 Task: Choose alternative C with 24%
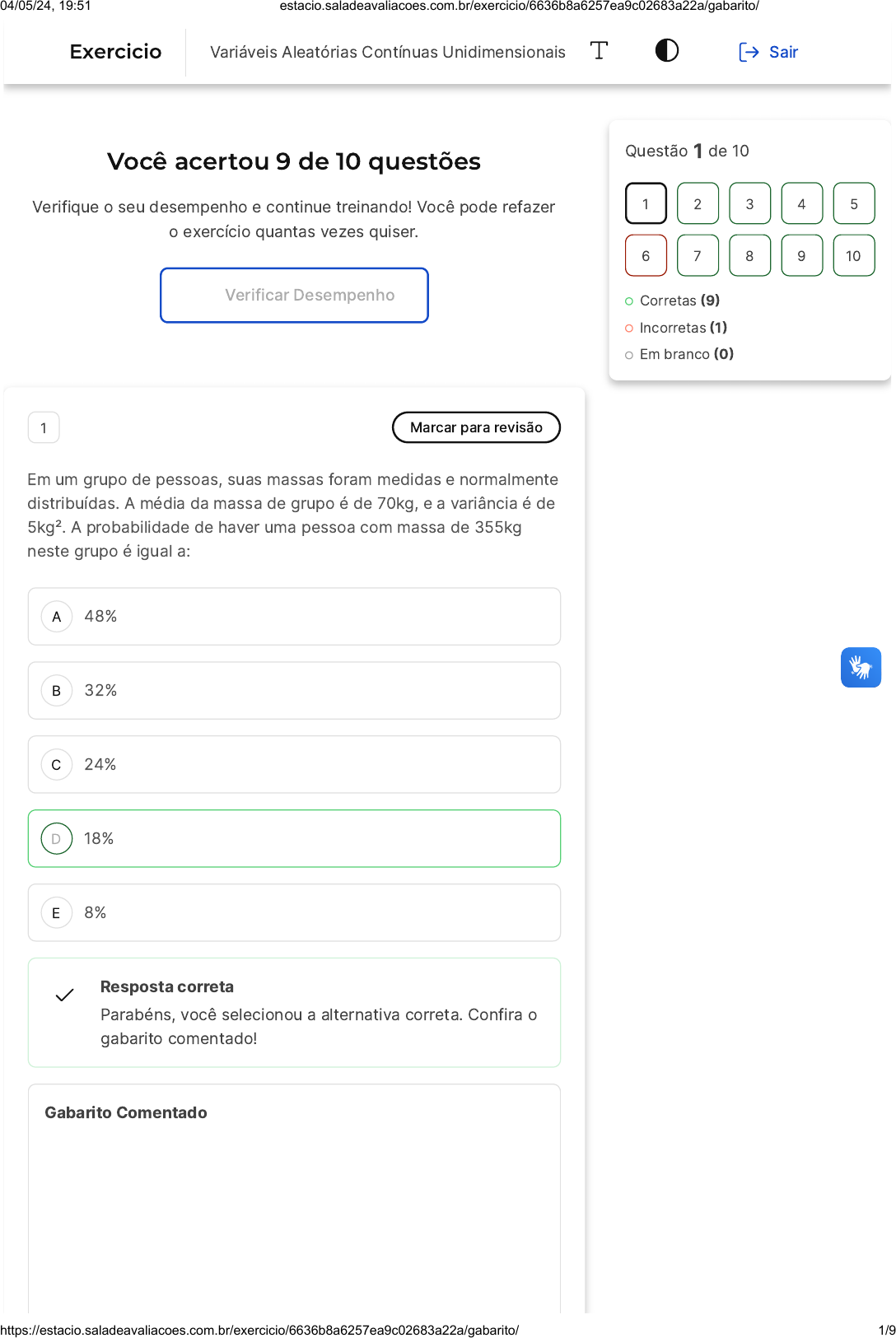294,765
